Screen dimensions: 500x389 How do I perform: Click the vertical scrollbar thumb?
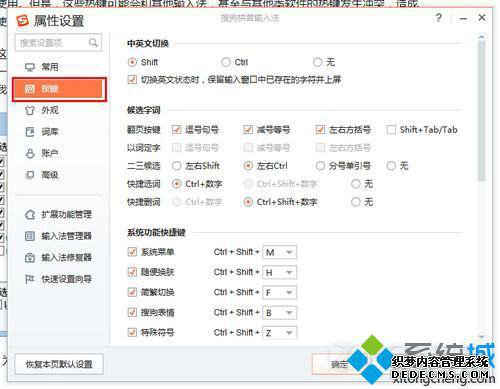coord(481,112)
